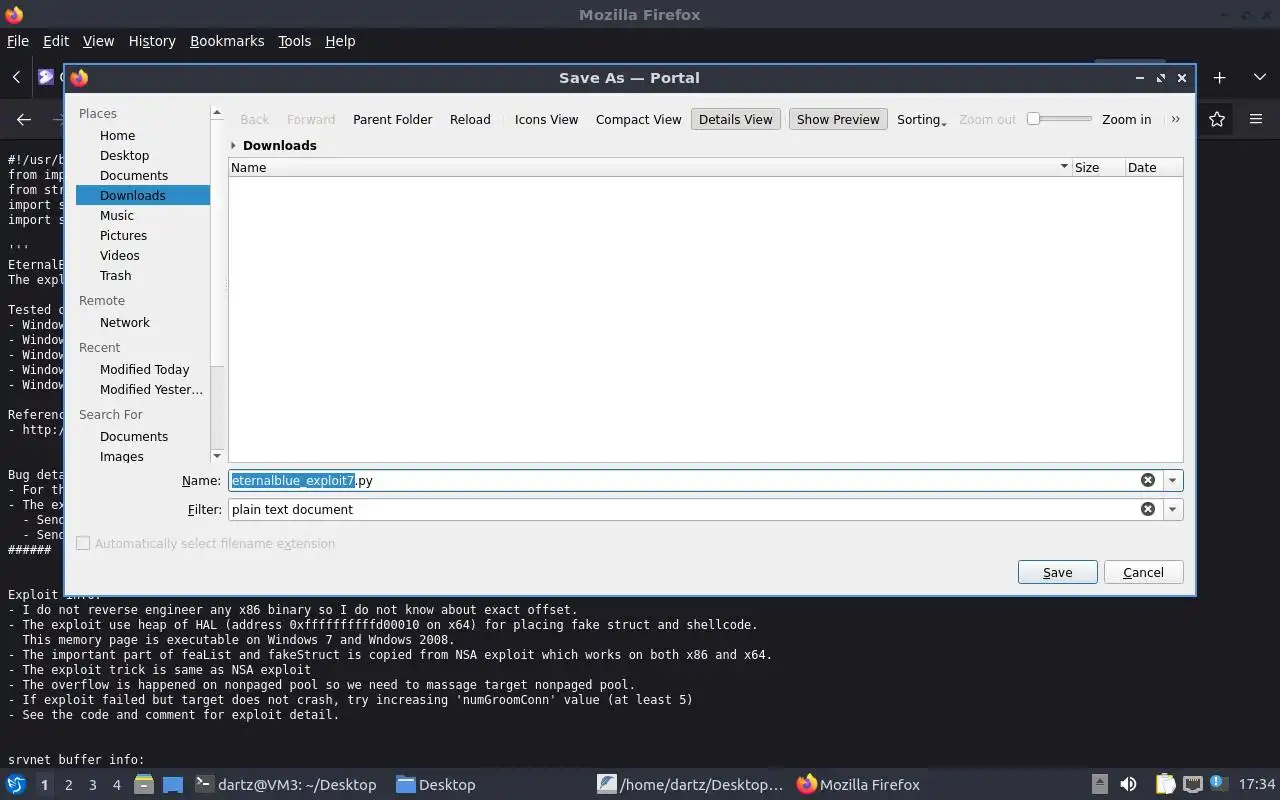This screenshot has height=800, width=1280.
Task: Switch to the Desktop folder taskbar entry
Action: [436, 784]
